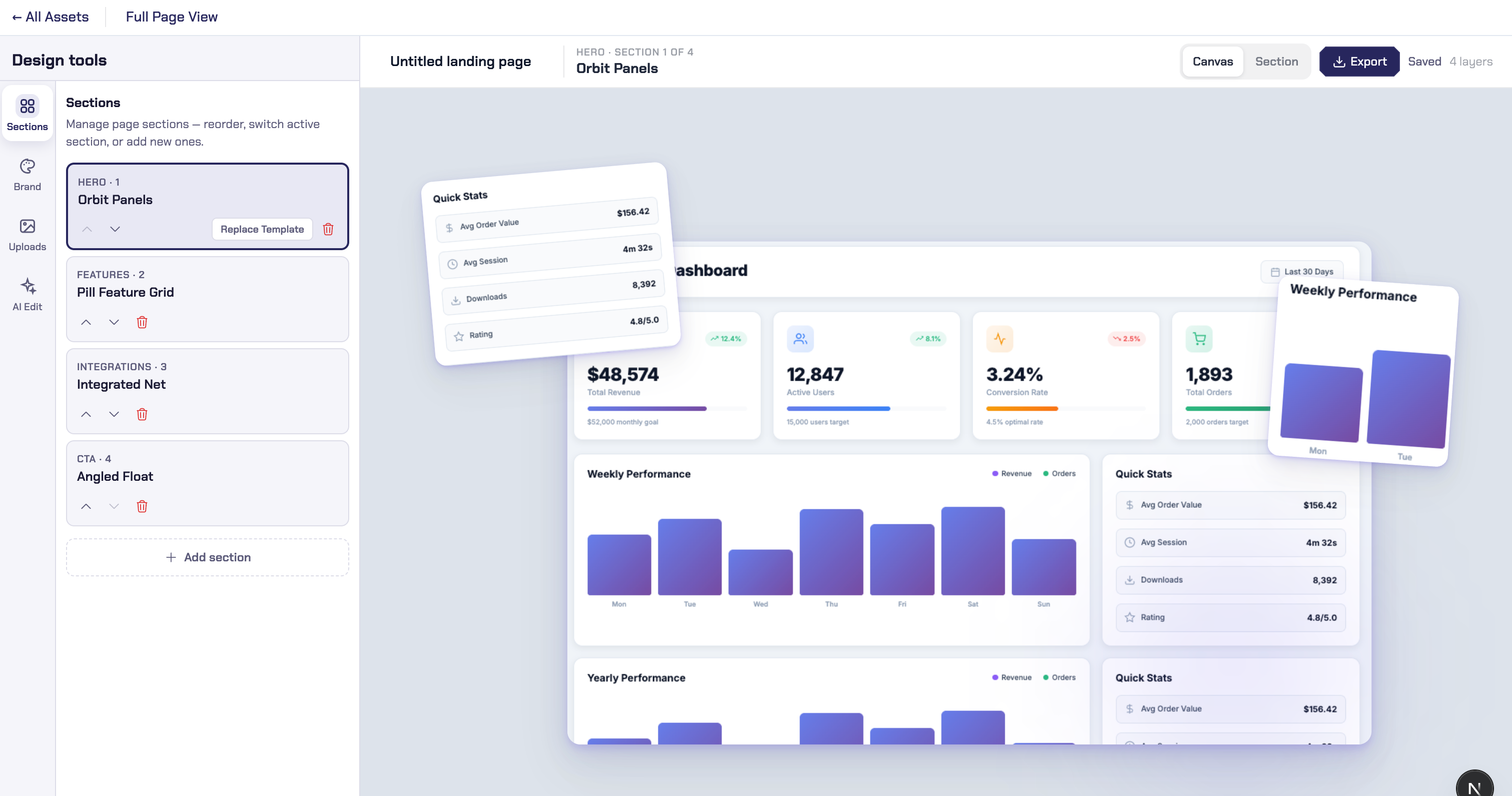Screen dimensions: 1512x796
Task: Move Pill Feature Grid section up
Action: point(86,322)
